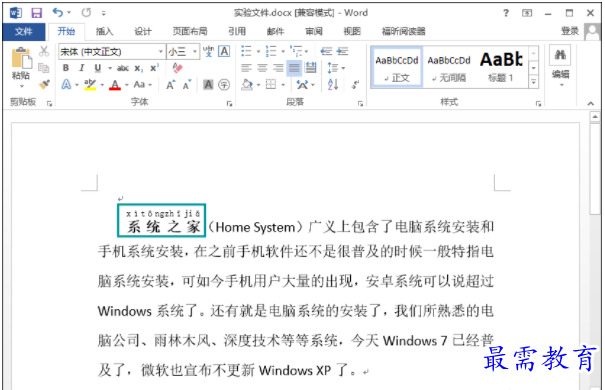This screenshot has width=605, height=390.
Task: Switch to 视图 View tab
Action: point(352,31)
